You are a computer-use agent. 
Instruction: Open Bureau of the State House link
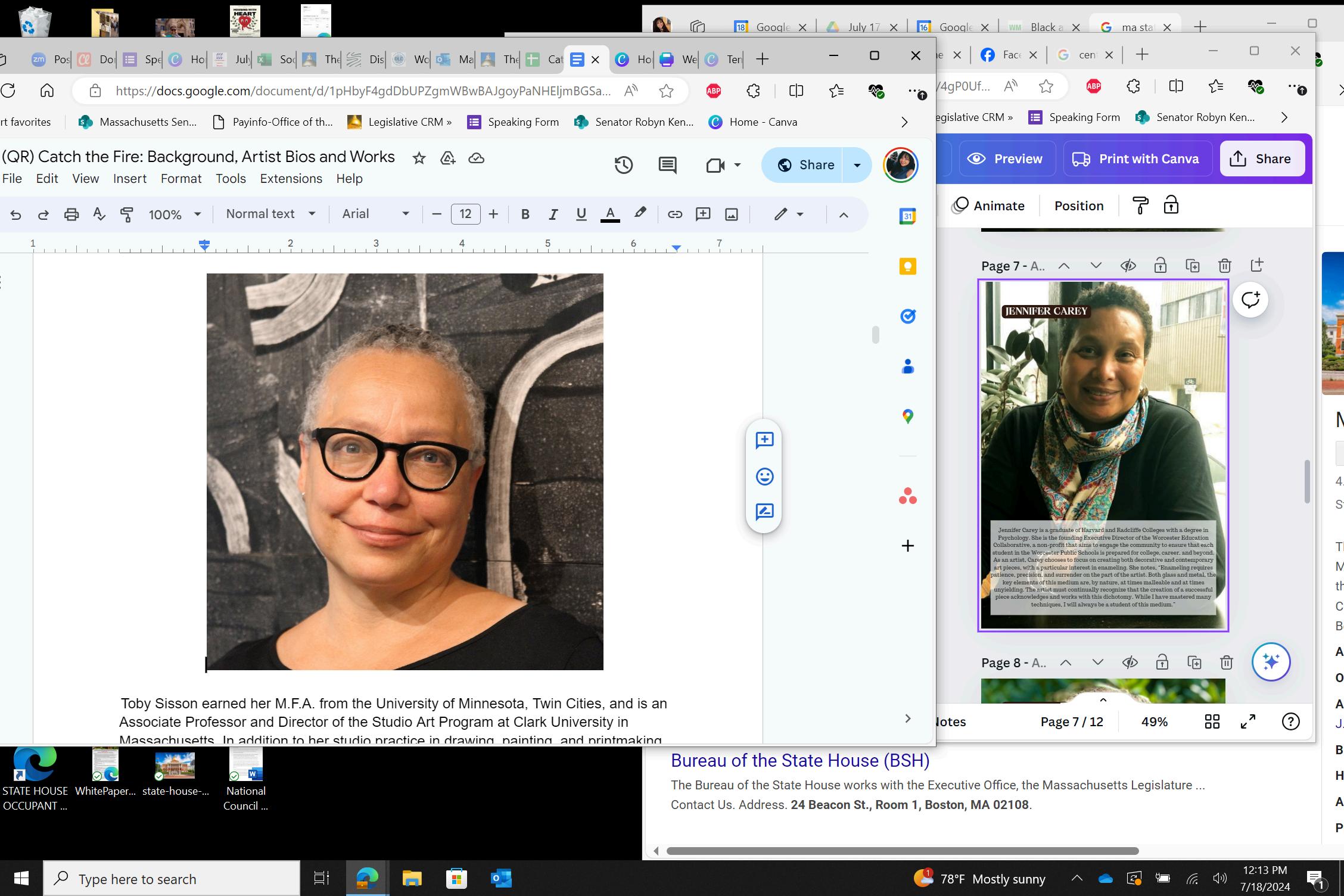coord(800,761)
